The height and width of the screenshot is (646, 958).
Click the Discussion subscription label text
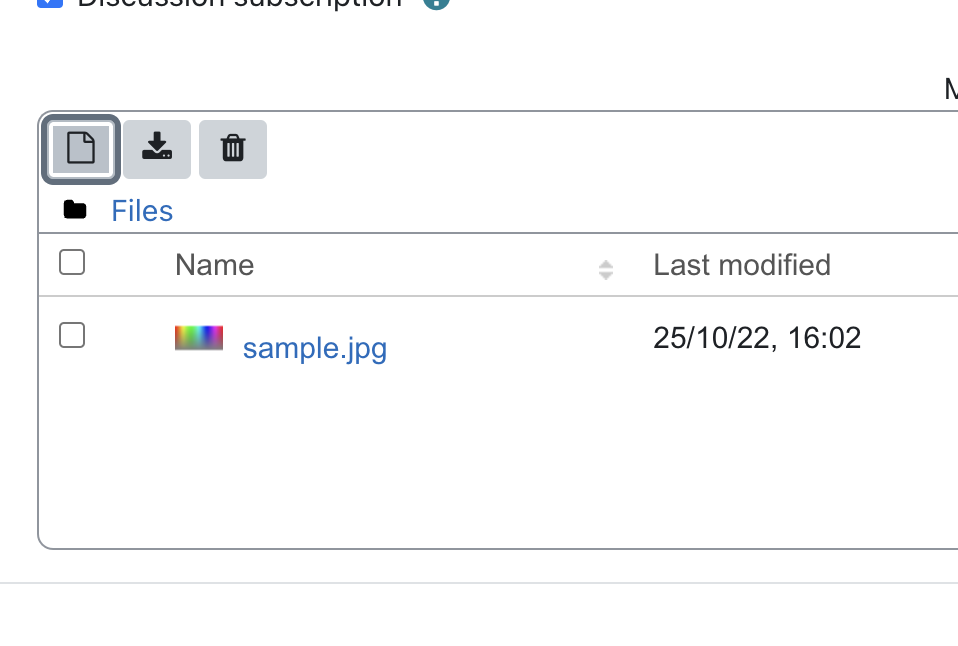click(x=240, y=4)
